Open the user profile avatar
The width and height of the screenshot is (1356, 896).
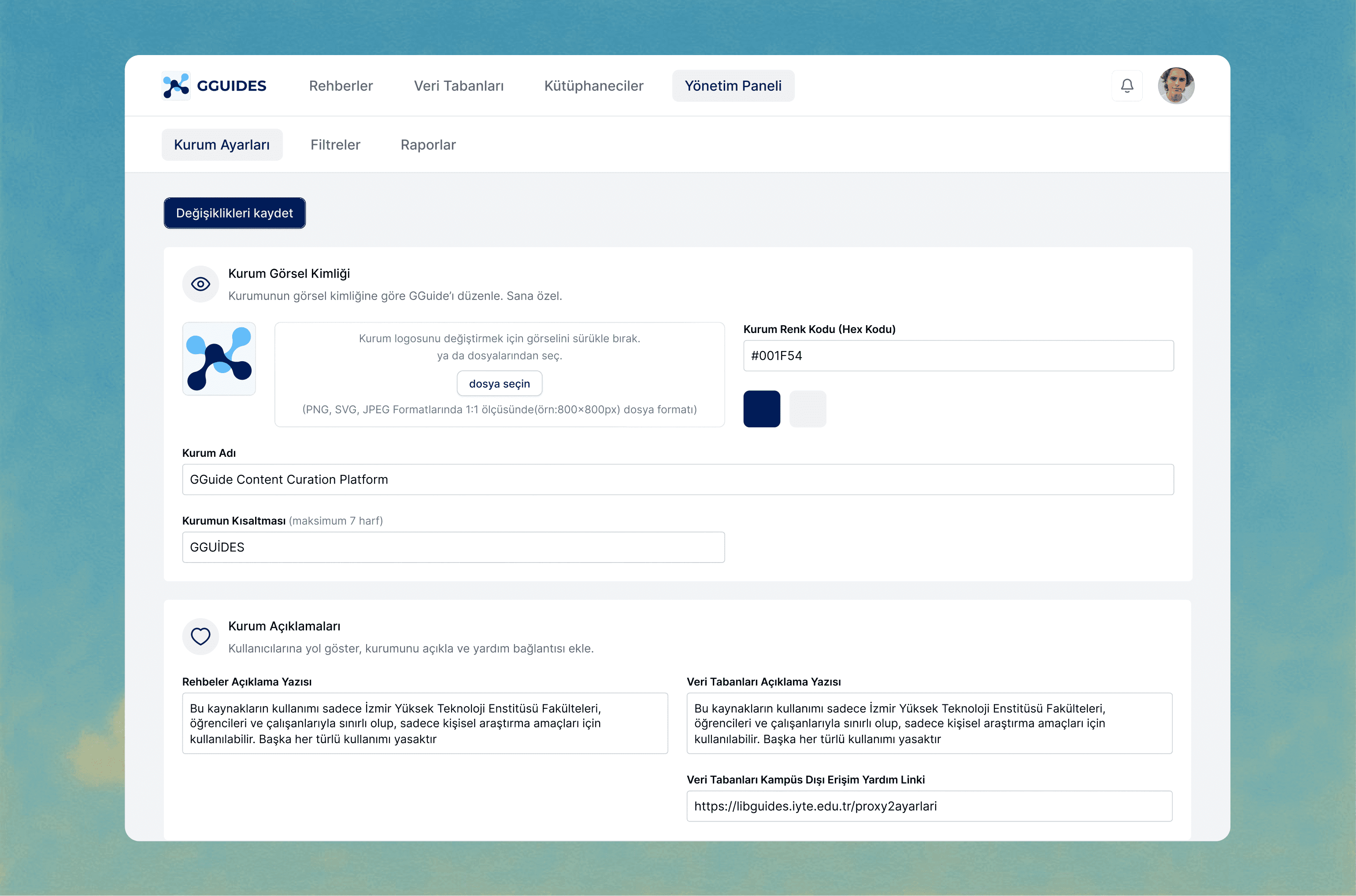click(x=1175, y=86)
